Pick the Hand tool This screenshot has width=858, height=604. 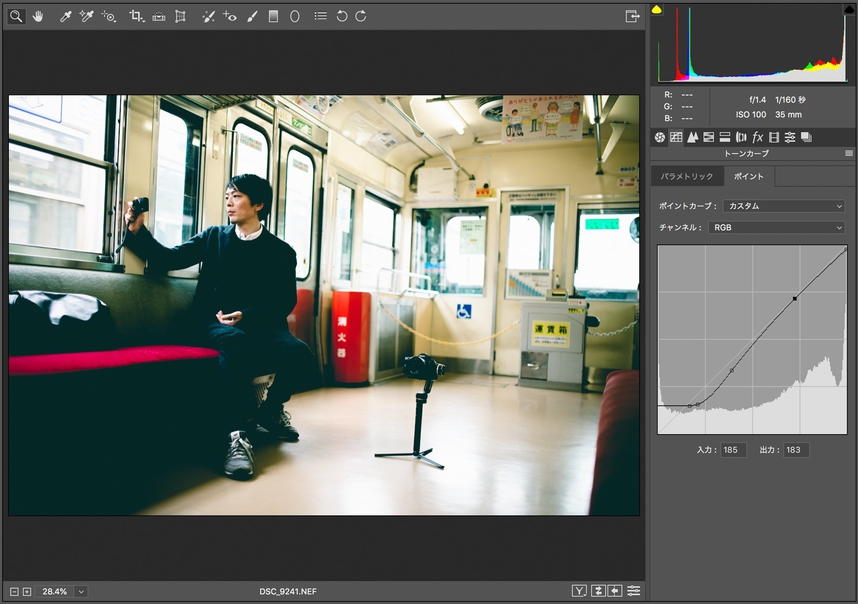click(x=38, y=16)
